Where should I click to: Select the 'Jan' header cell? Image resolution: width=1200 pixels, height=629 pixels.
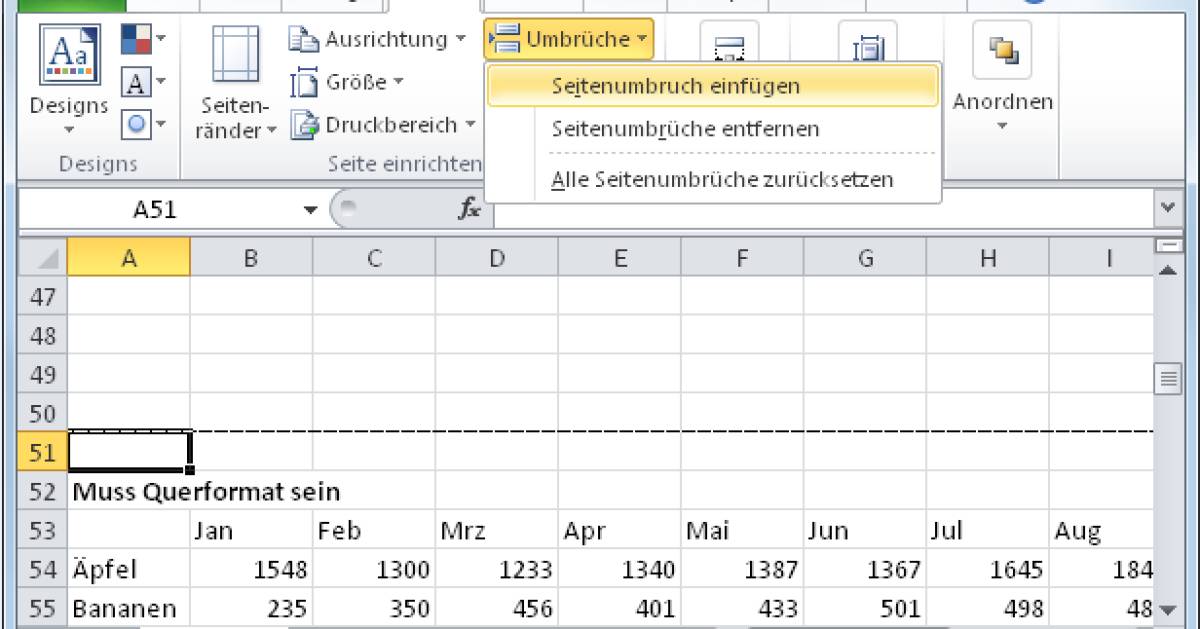[x=251, y=531]
